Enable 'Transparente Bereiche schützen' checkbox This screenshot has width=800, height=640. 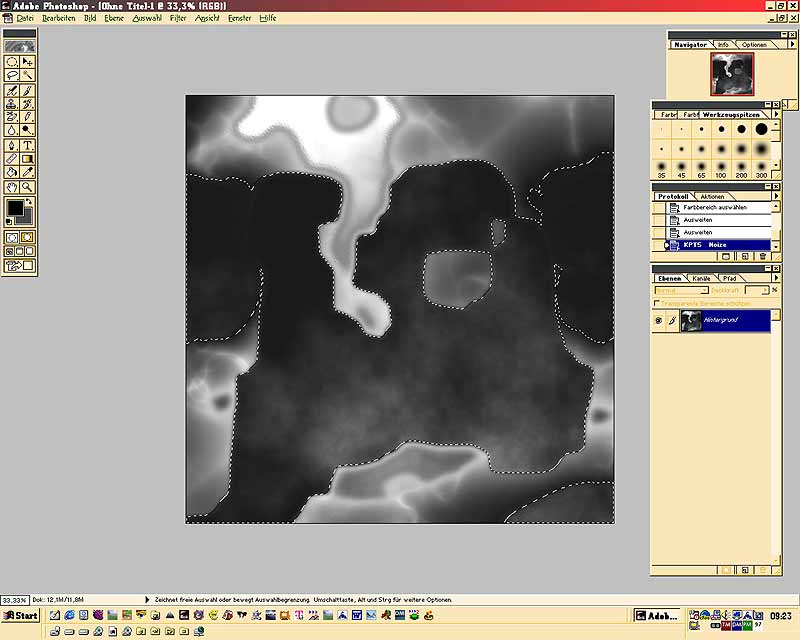click(x=656, y=303)
